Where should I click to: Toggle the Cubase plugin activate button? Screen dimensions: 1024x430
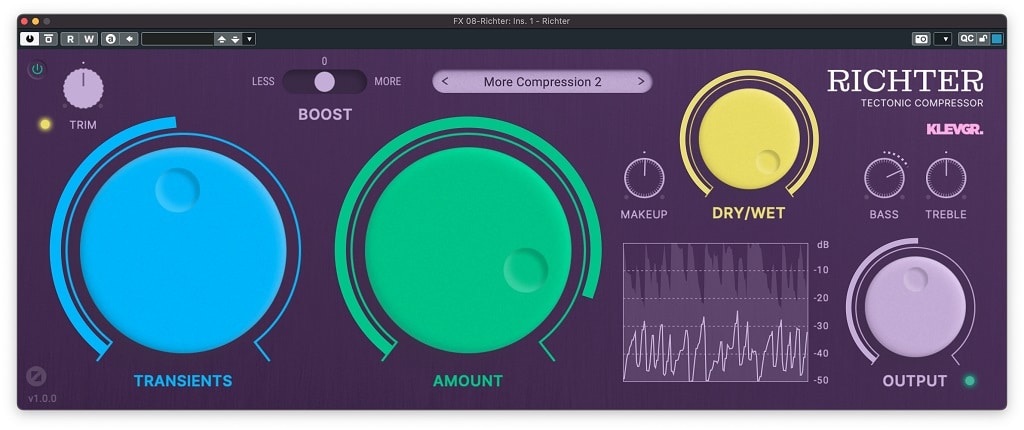click(29, 39)
